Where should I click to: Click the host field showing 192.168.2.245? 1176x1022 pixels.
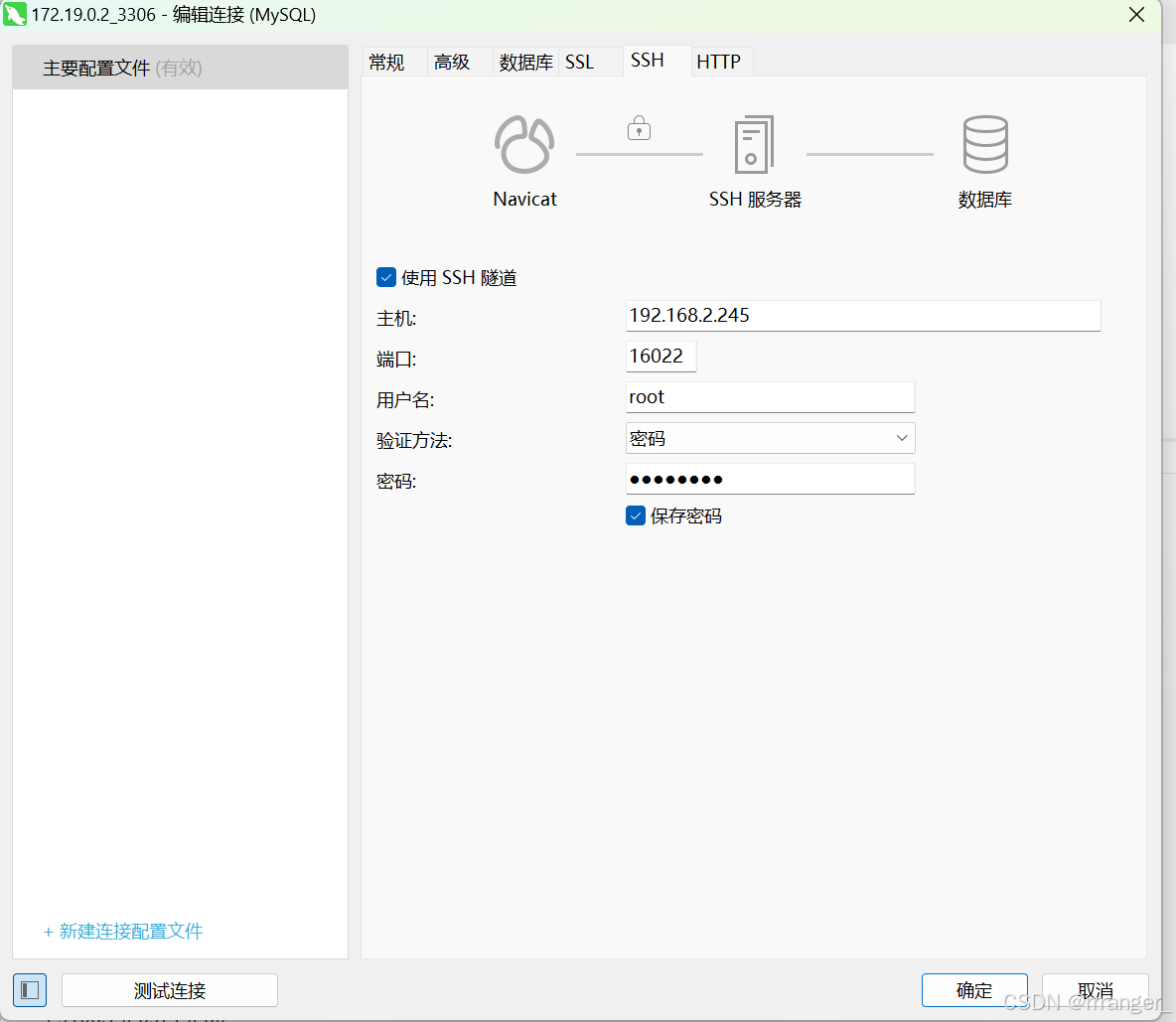(862, 316)
